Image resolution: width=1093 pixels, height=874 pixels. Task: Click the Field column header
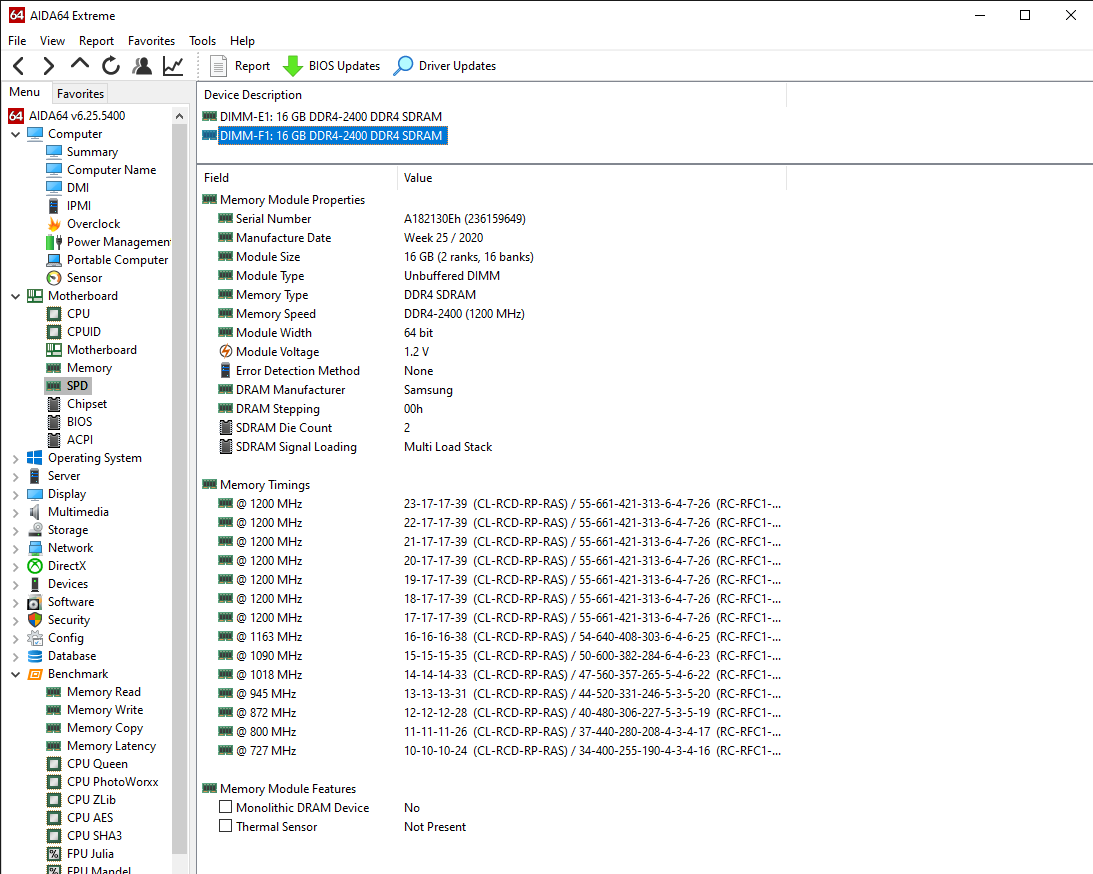[x=297, y=178]
